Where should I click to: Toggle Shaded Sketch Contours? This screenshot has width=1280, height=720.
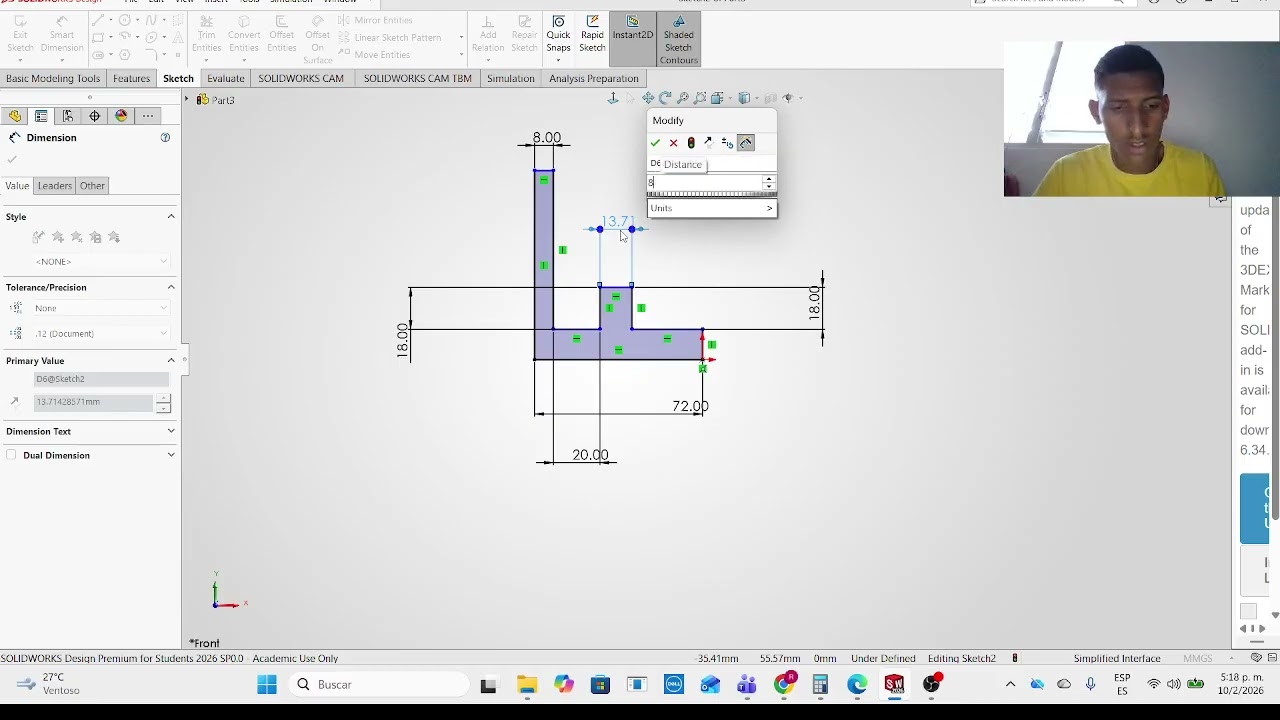(x=679, y=40)
